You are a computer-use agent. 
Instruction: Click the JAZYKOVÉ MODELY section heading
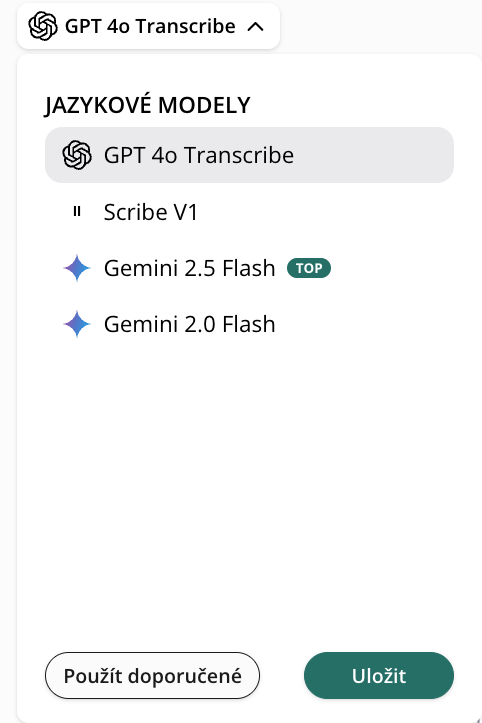pyautogui.click(x=148, y=104)
